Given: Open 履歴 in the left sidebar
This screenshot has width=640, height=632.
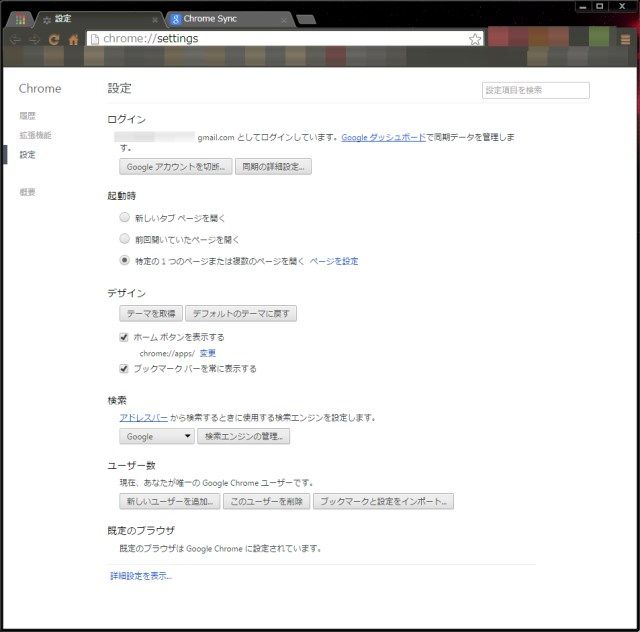Looking at the screenshot, I should click(x=27, y=116).
